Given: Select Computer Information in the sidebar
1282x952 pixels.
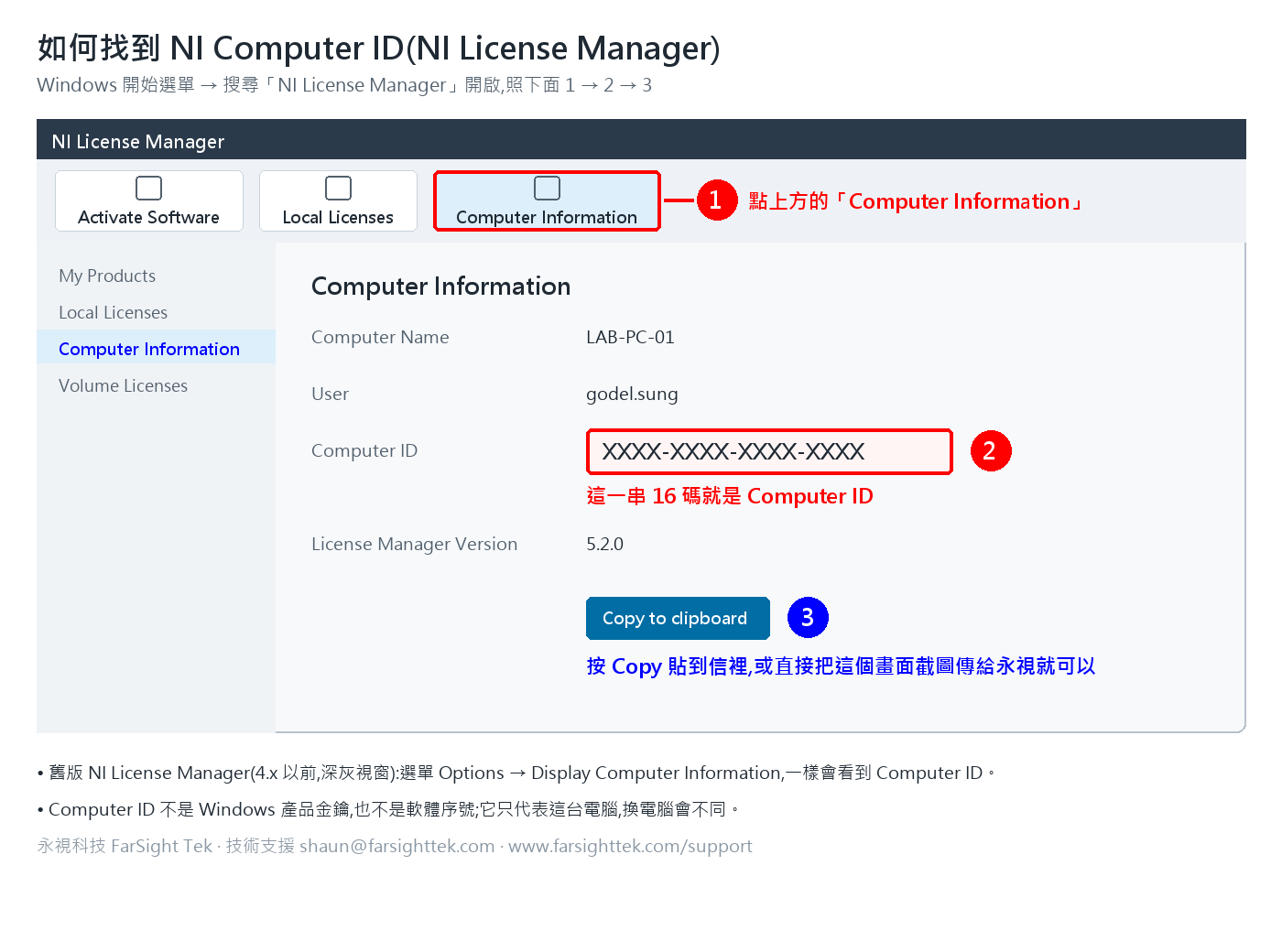Looking at the screenshot, I should pos(156,347).
